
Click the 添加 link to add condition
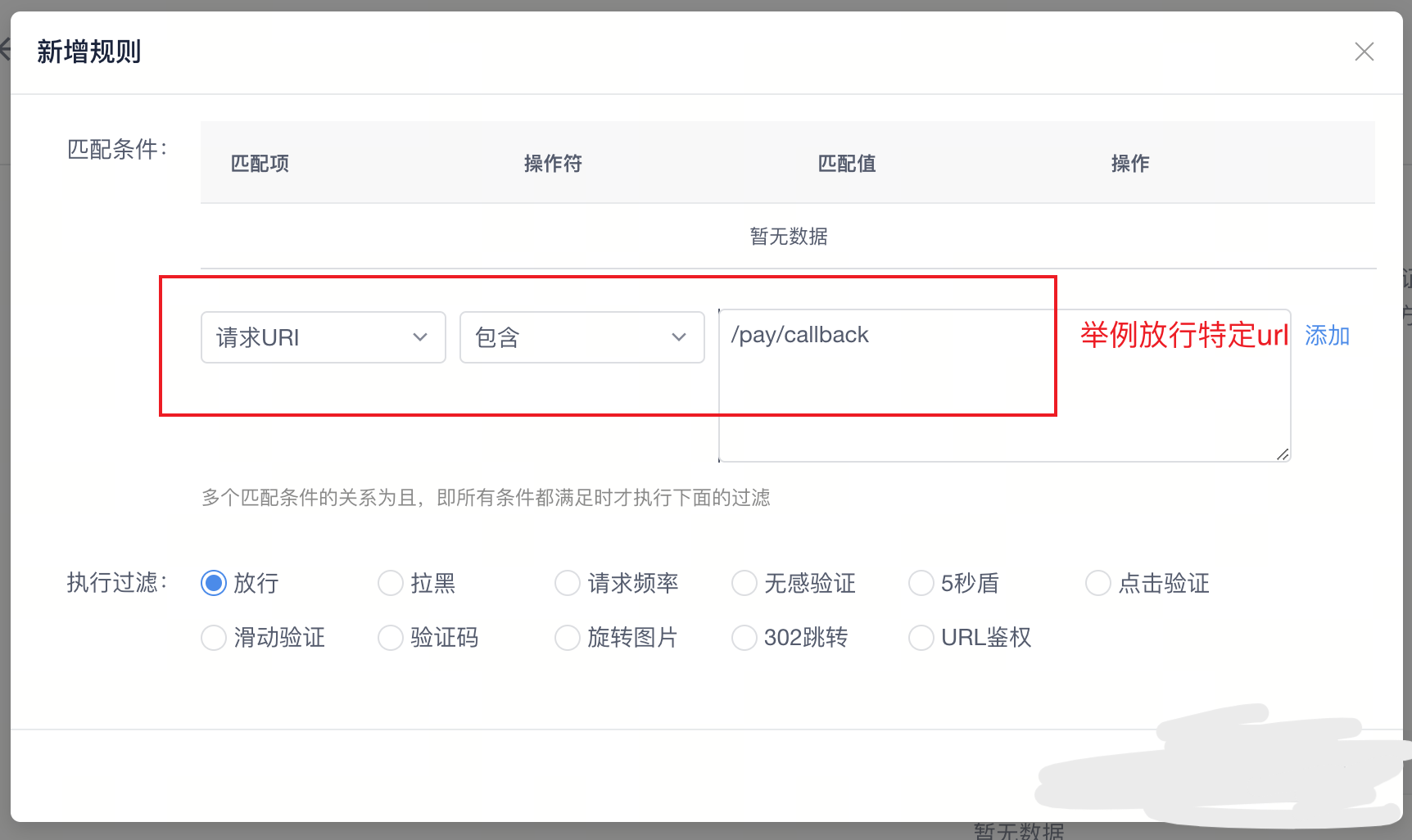[x=1327, y=335]
